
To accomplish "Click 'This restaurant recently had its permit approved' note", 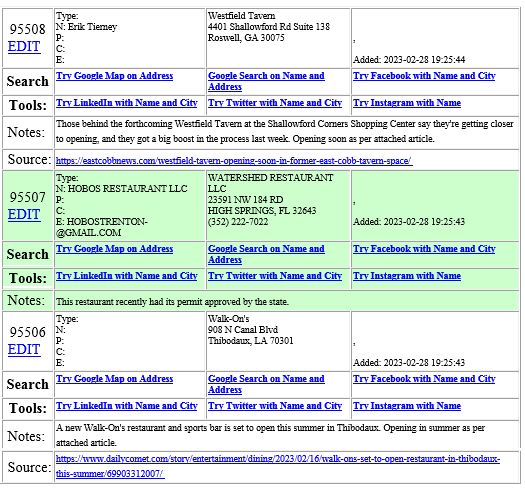I will (x=172, y=302).
